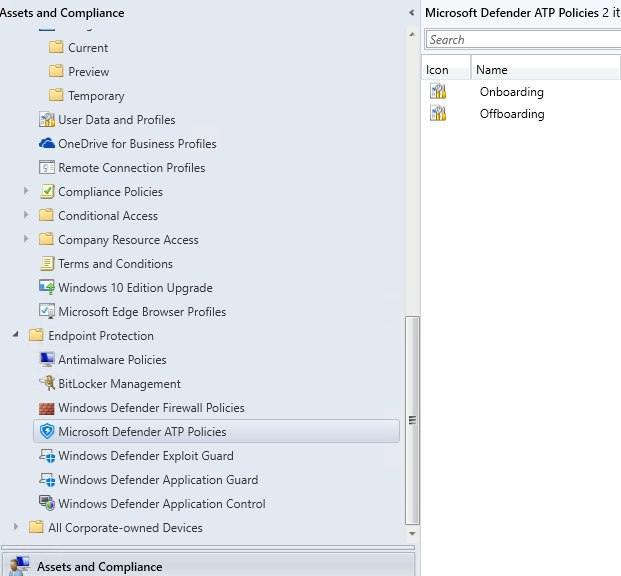Click the Exploit Guard icon

(47, 456)
